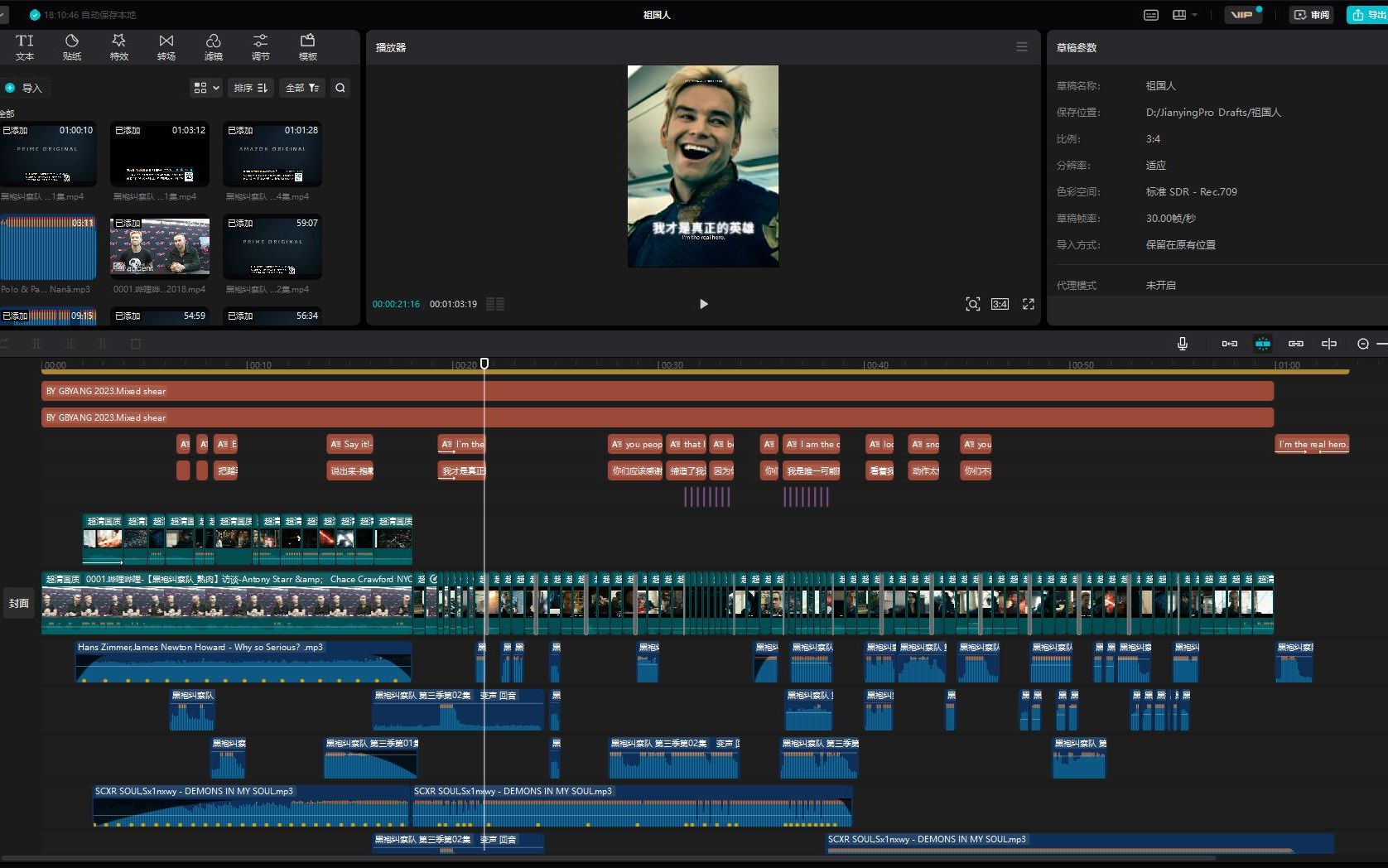Image resolution: width=1388 pixels, height=868 pixels.
Task: Open the 排序 sort dropdown
Action: (250, 88)
